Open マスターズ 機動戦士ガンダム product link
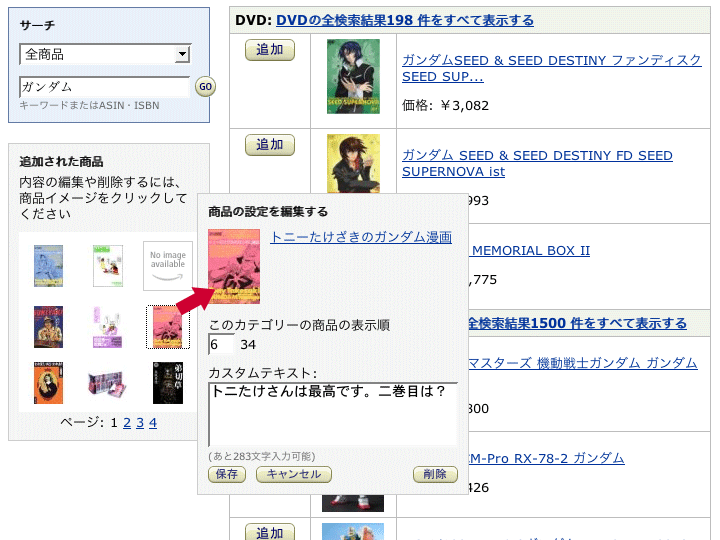The width and height of the screenshot is (720, 540). 583,363
